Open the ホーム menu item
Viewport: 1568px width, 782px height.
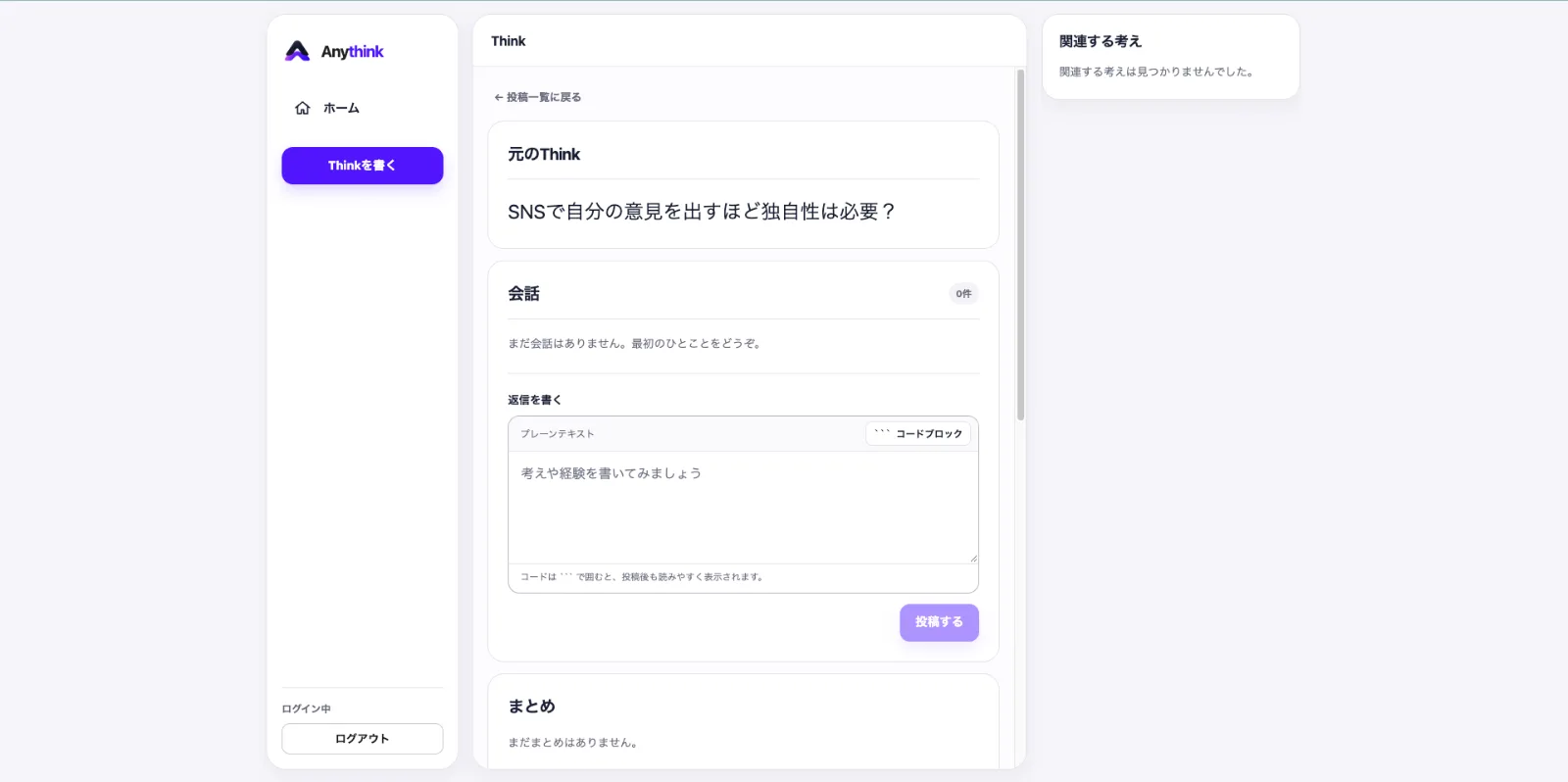click(x=363, y=108)
